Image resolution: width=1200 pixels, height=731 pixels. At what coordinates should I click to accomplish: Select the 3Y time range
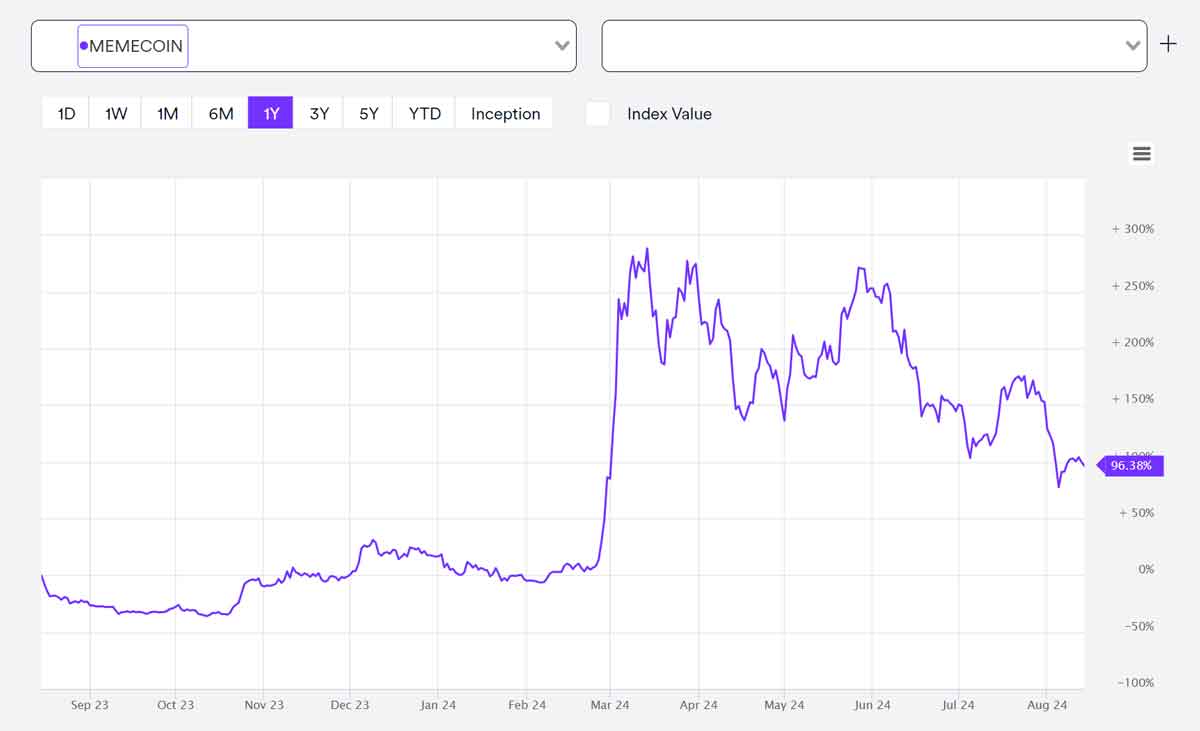319,114
